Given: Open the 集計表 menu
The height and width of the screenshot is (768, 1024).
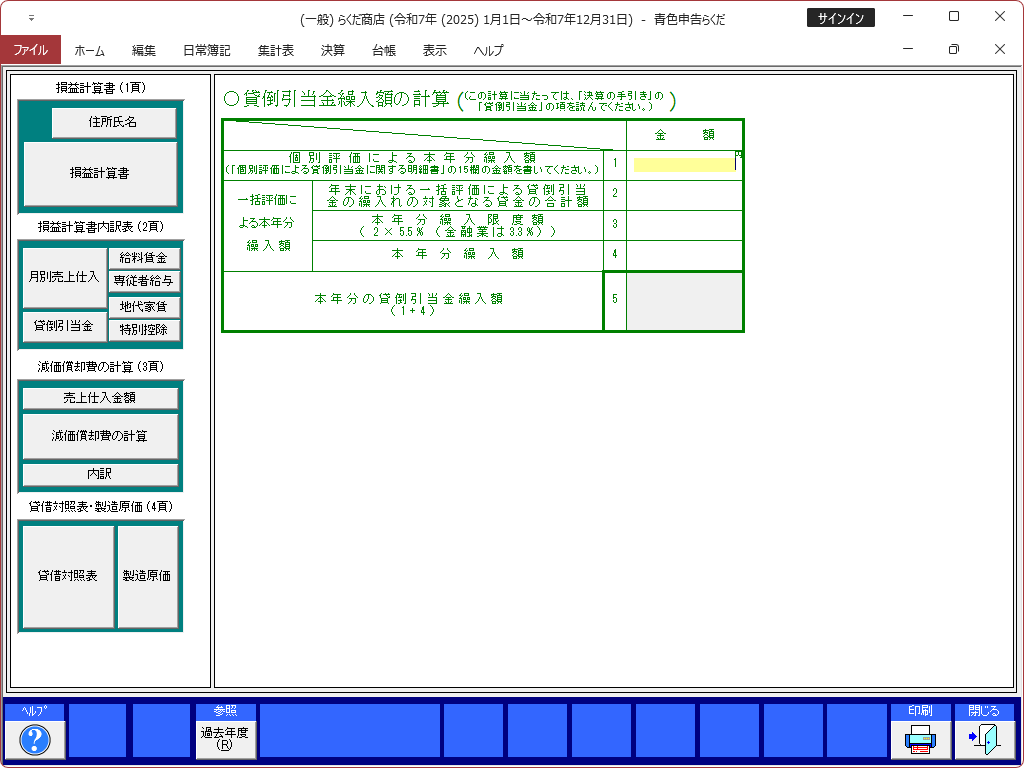Looking at the screenshot, I should pos(275,50).
